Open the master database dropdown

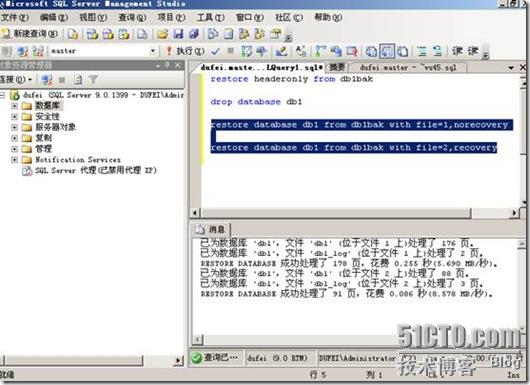[x=153, y=51]
